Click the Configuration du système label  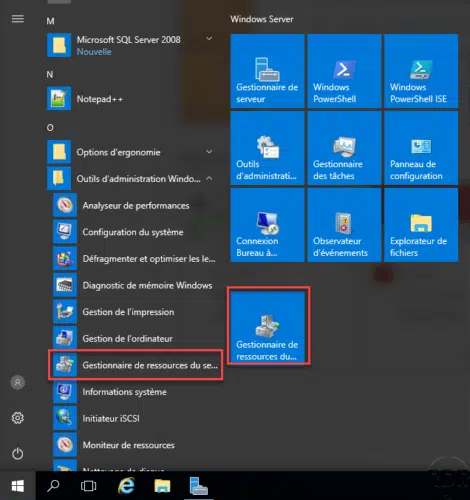[x=133, y=232]
